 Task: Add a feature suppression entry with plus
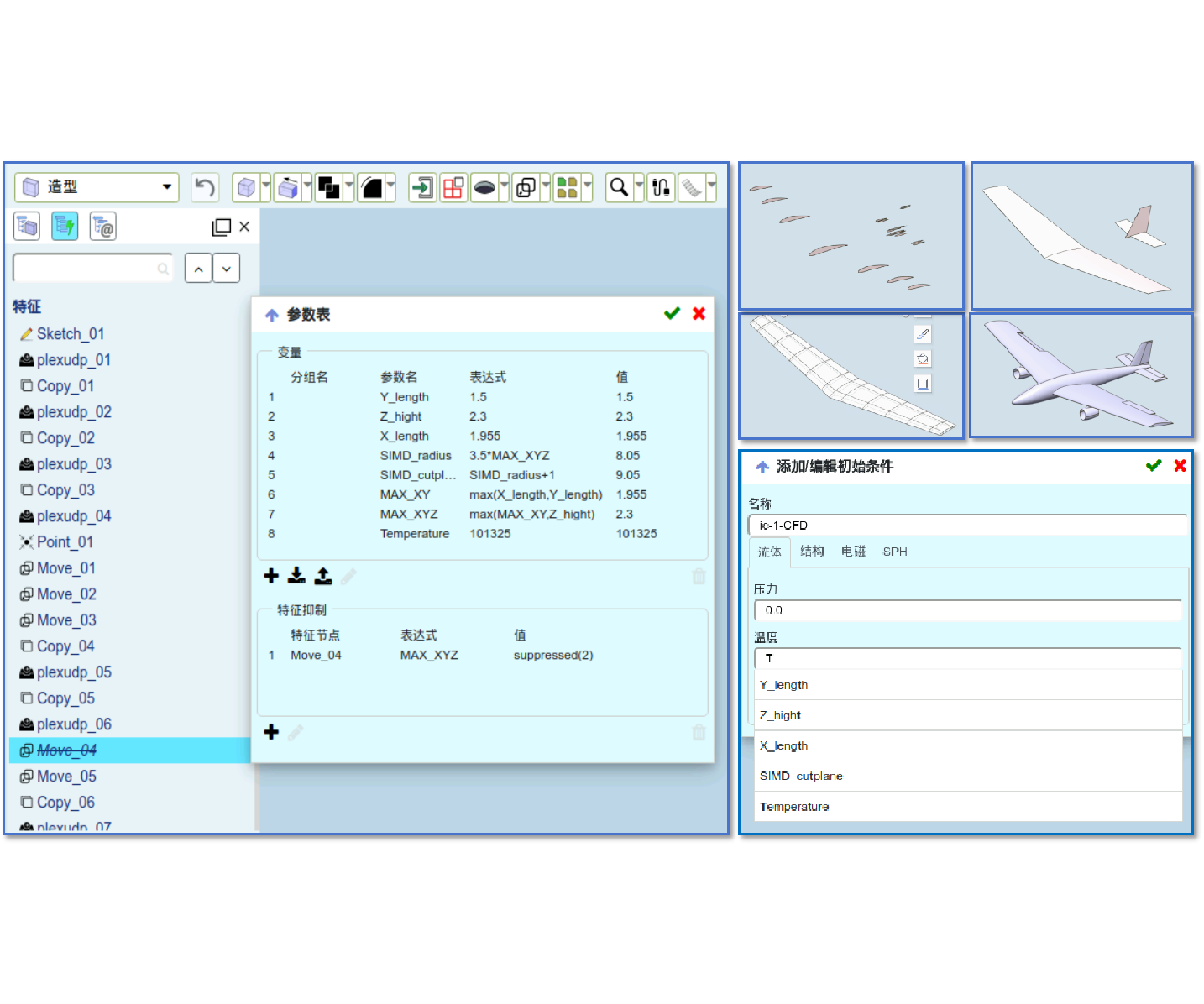(x=271, y=732)
